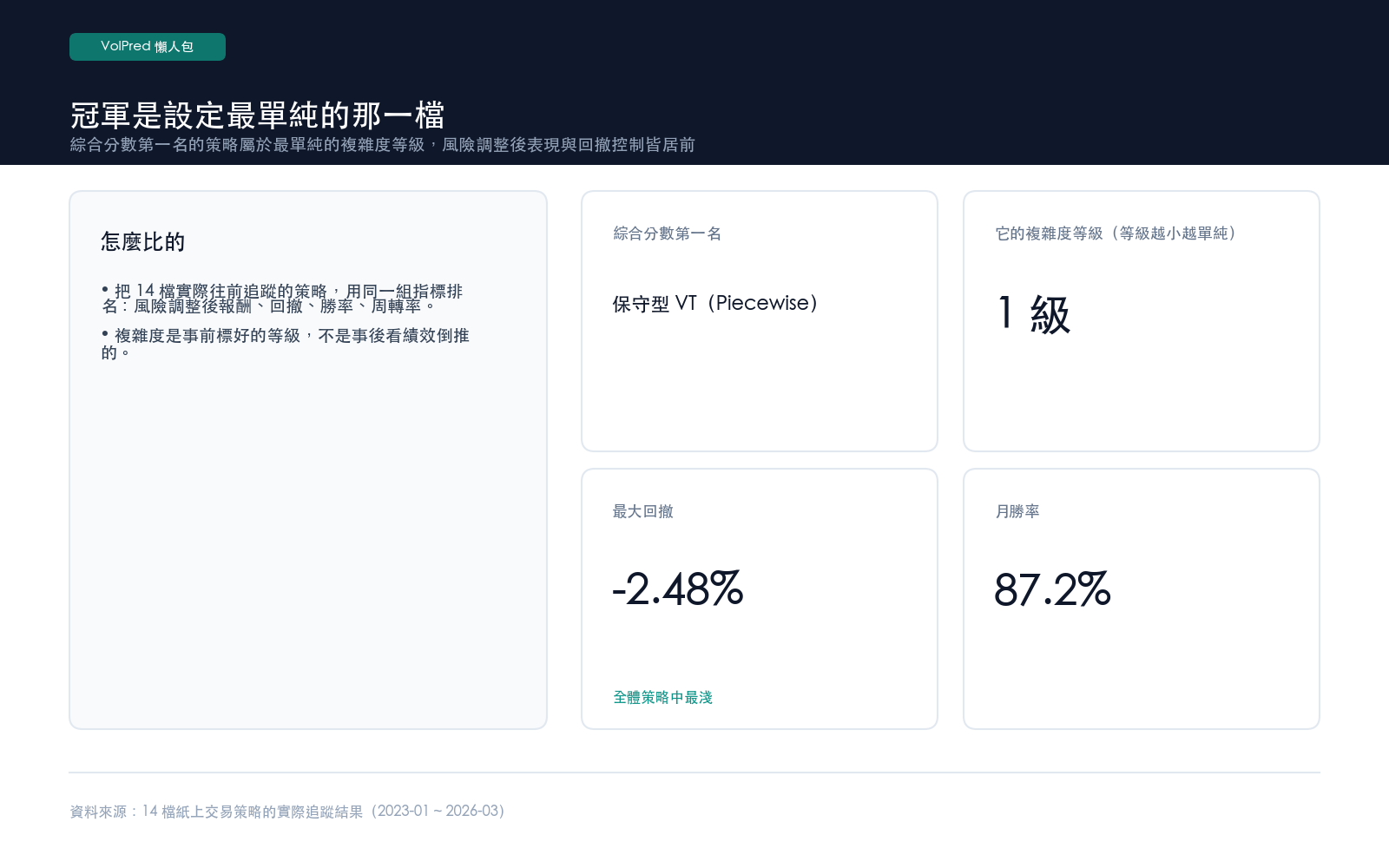
Task: Select the value 1 級
Action: [1033, 313]
